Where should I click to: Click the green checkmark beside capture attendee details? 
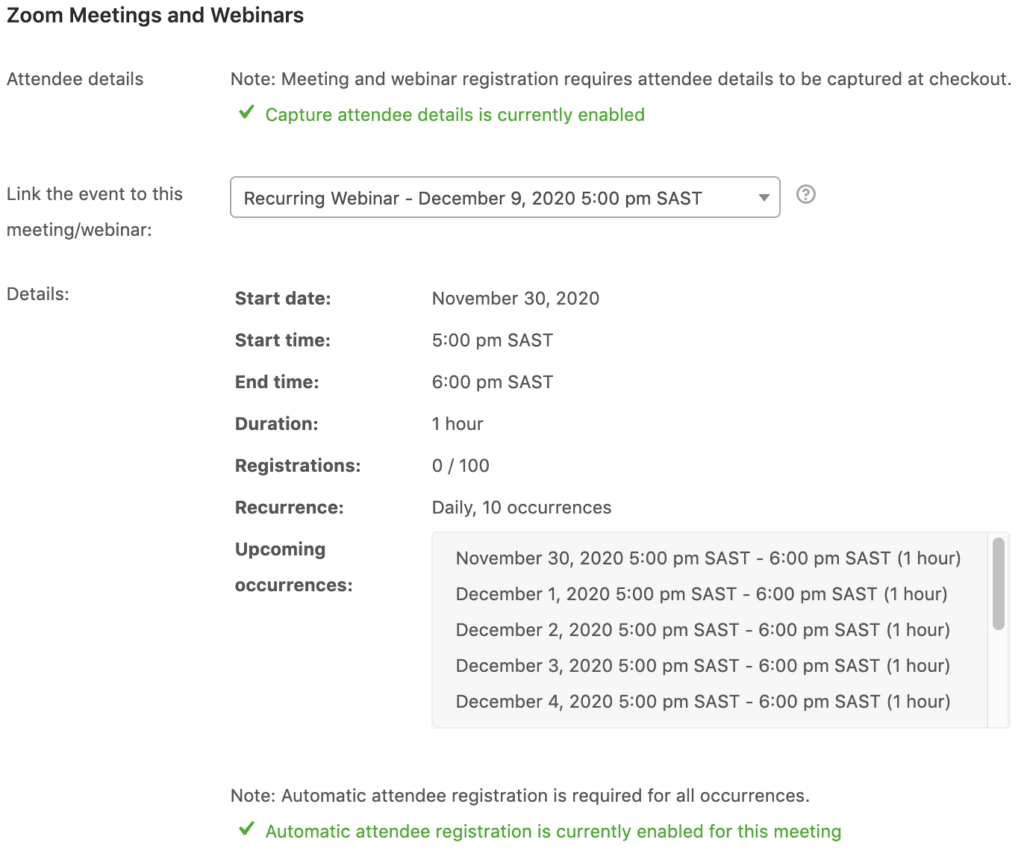[245, 114]
